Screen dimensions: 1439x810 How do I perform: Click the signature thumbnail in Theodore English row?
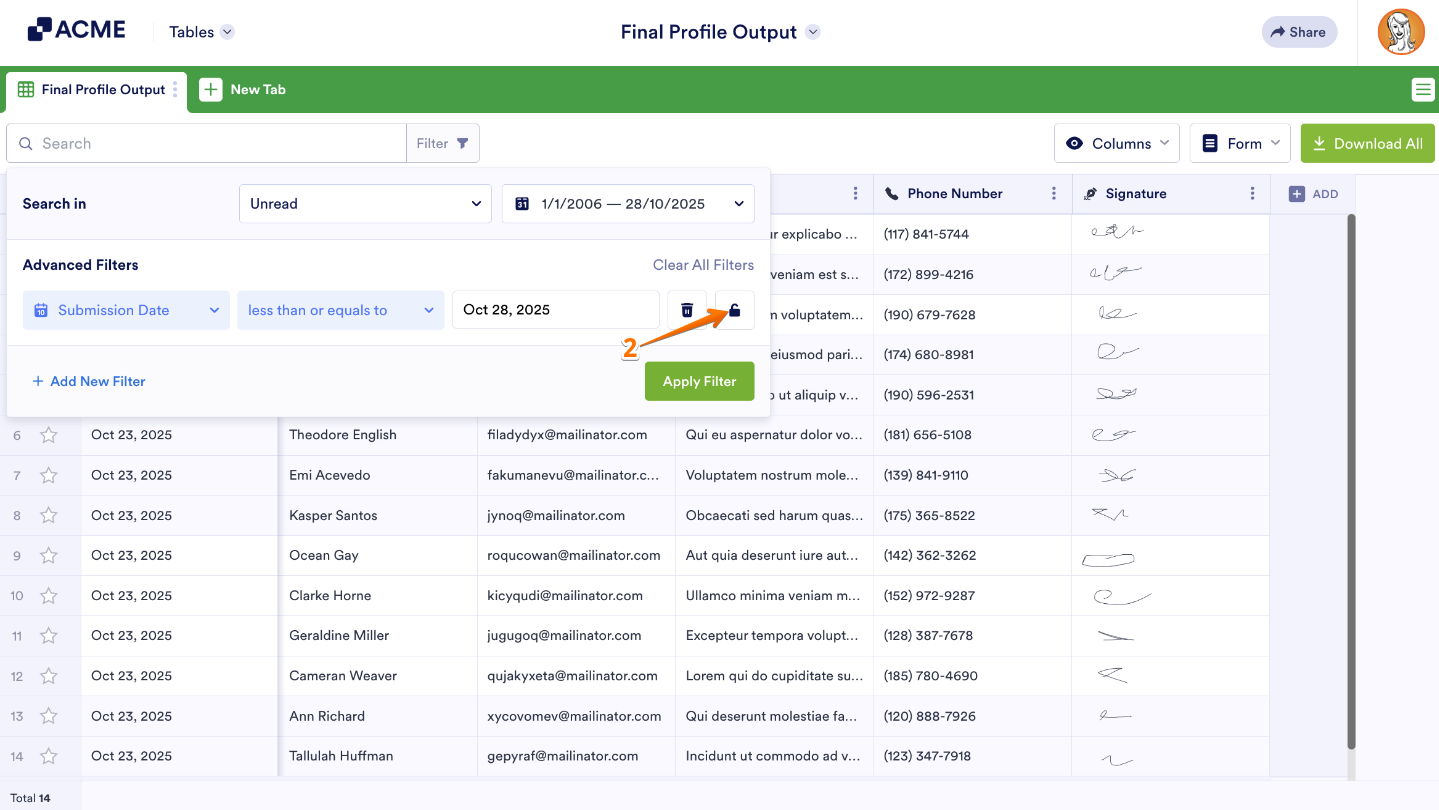tap(1112, 435)
